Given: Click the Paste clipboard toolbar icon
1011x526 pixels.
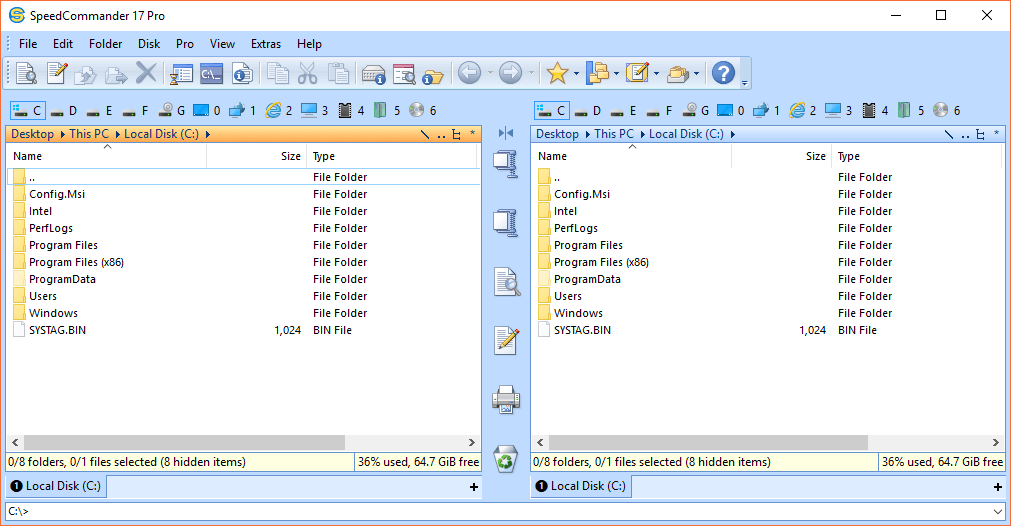Looking at the screenshot, I should (x=339, y=73).
